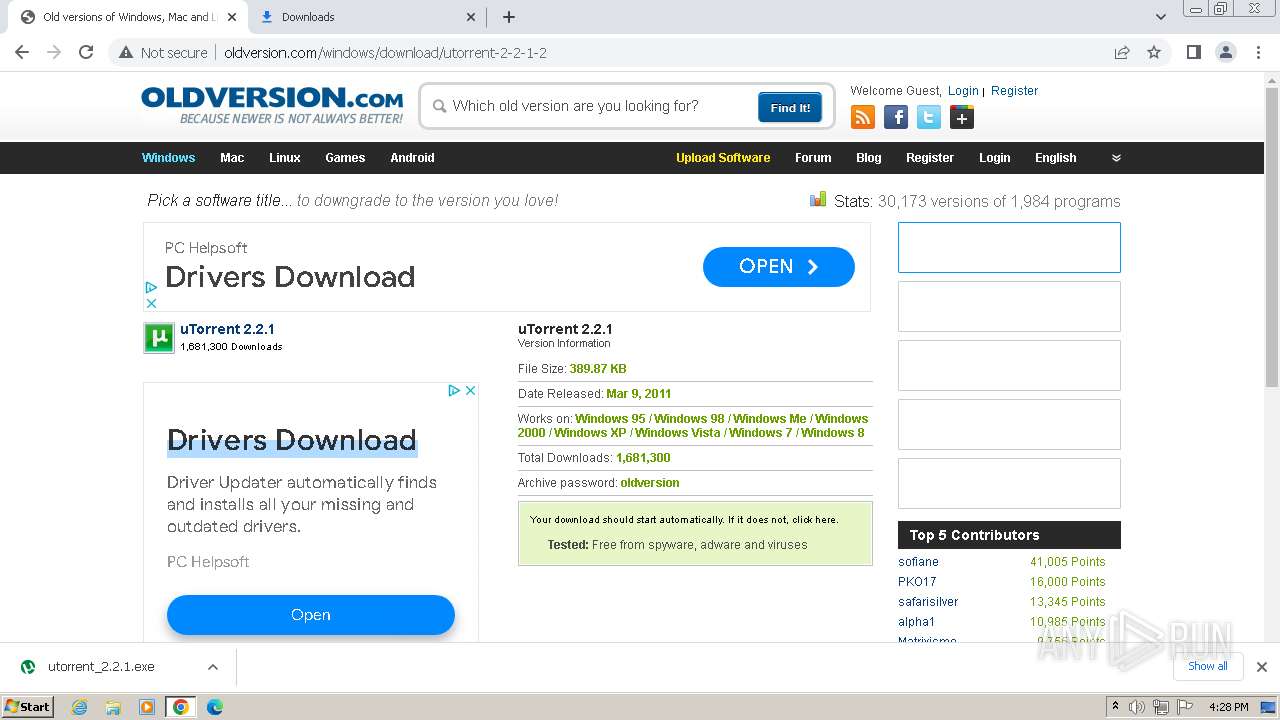This screenshot has height=720, width=1280.
Task: Click the volume icon in system tray
Action: (1137, 707)
